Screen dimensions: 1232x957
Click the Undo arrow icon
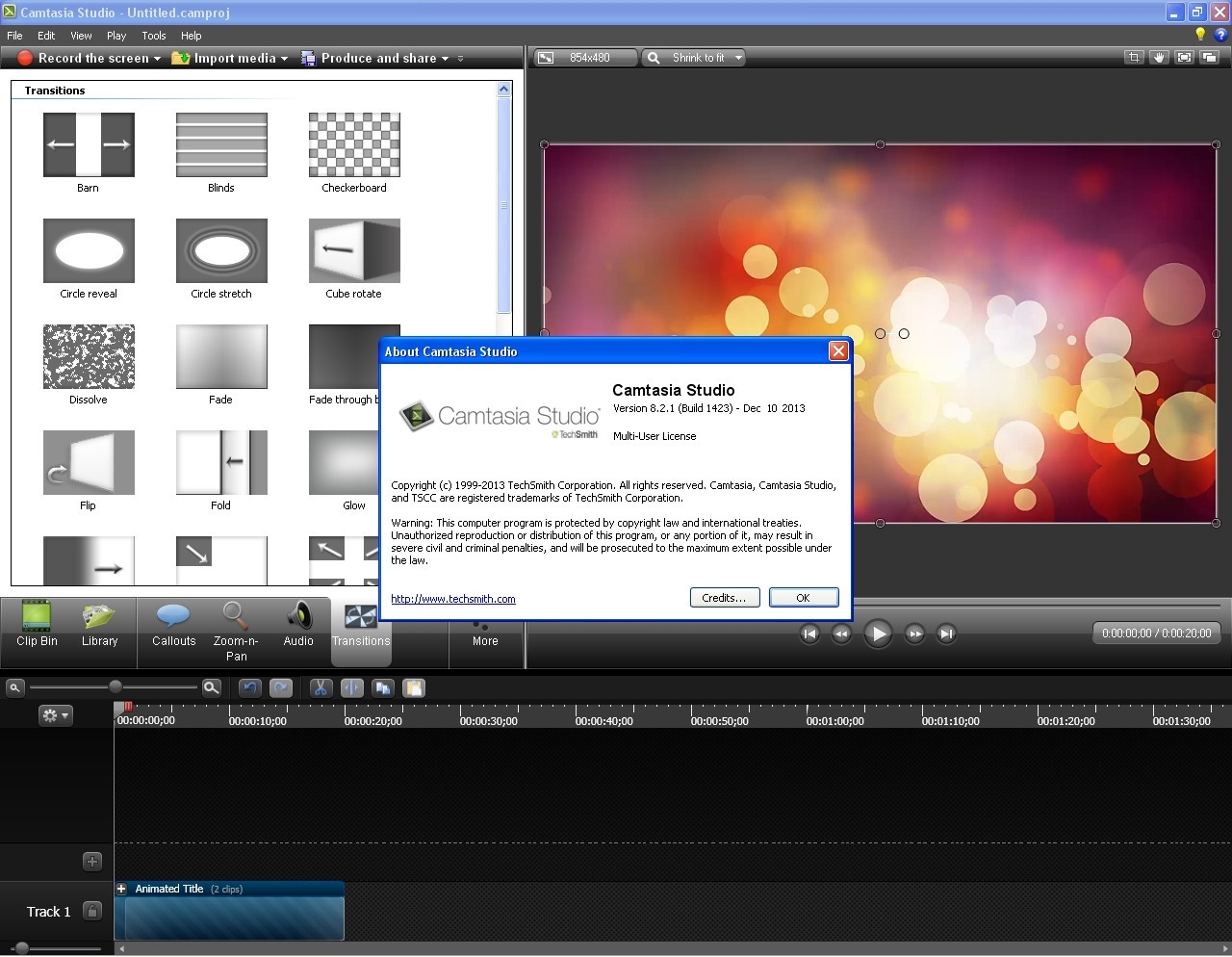[250, 687]
